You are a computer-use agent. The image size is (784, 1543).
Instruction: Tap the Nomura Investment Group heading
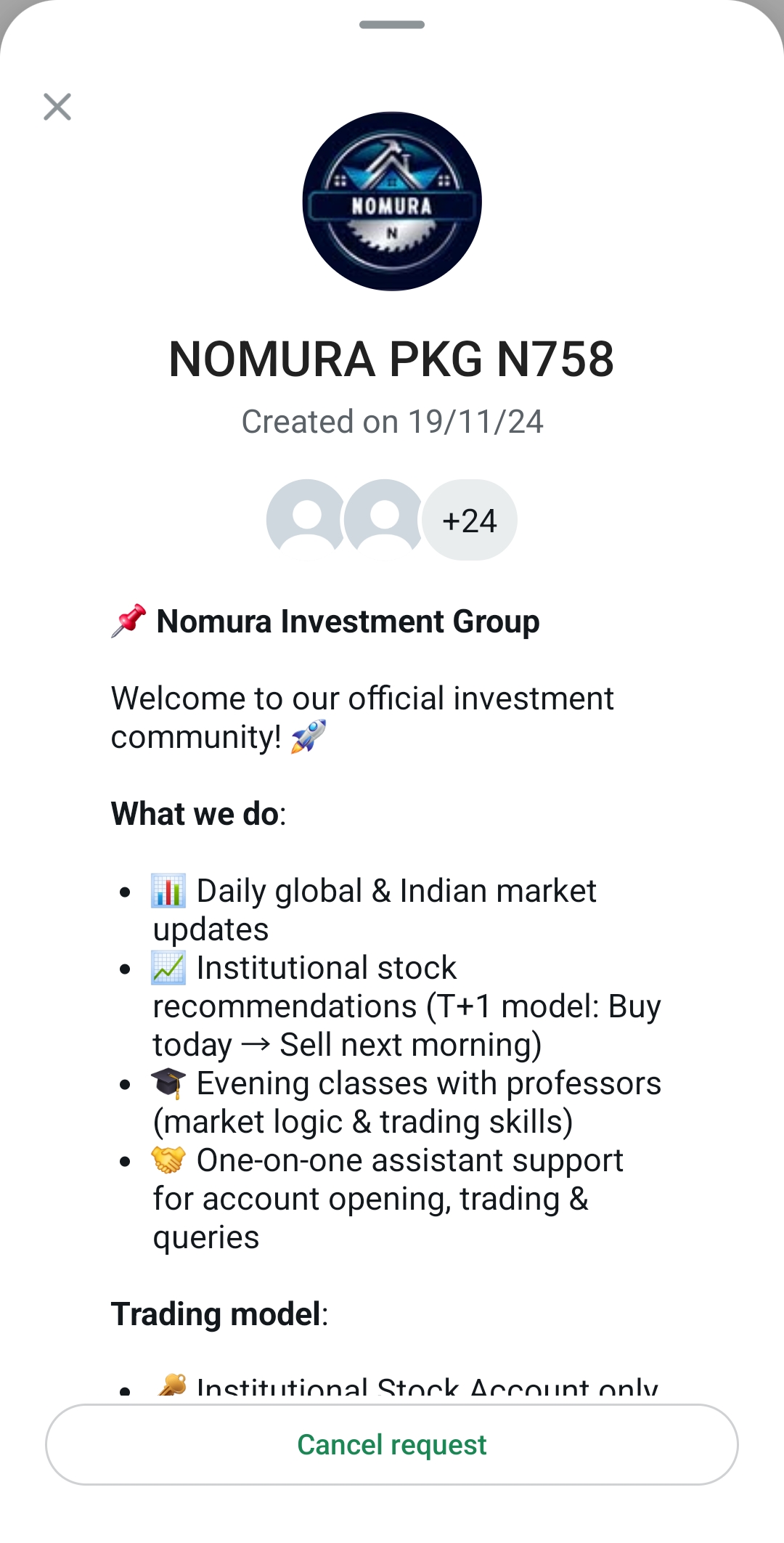pyautogui.click(x=348, y=622)
